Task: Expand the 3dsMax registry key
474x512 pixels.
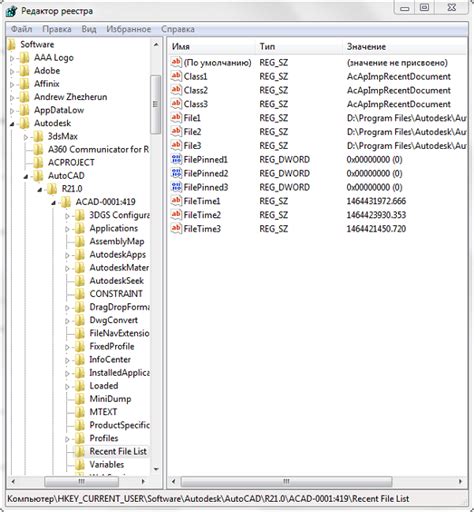Action: tap(26, 137)
